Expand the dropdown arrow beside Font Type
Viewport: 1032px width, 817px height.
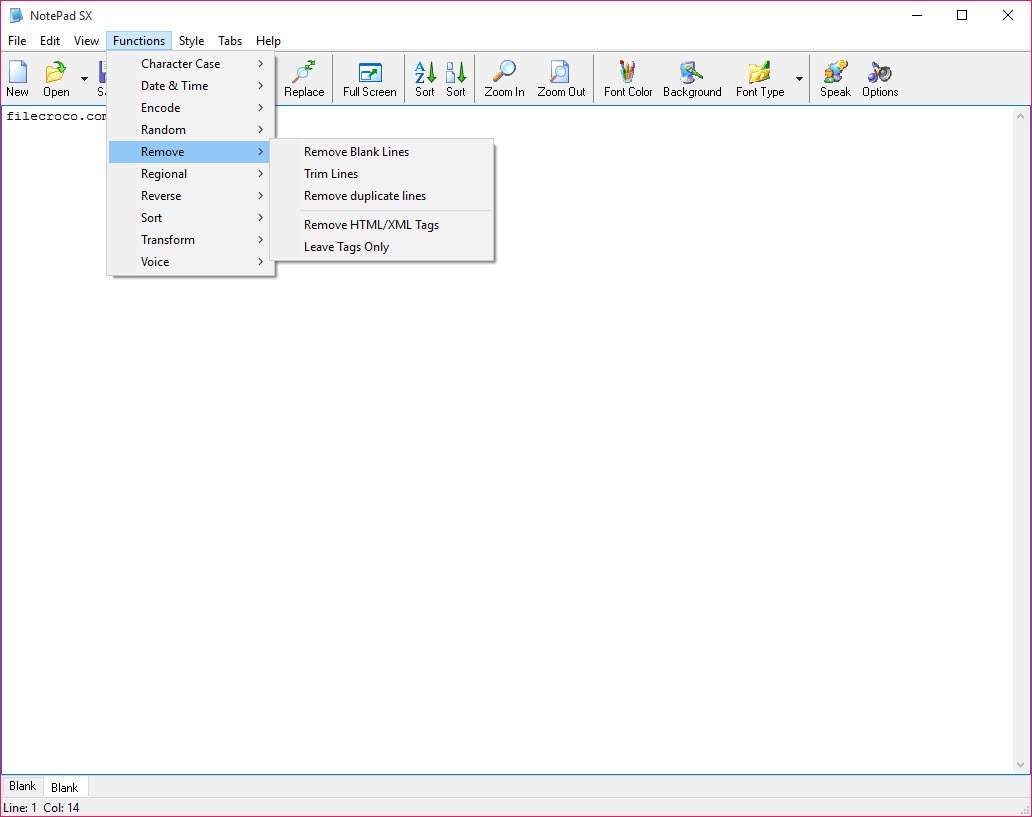tap(799, 79)
